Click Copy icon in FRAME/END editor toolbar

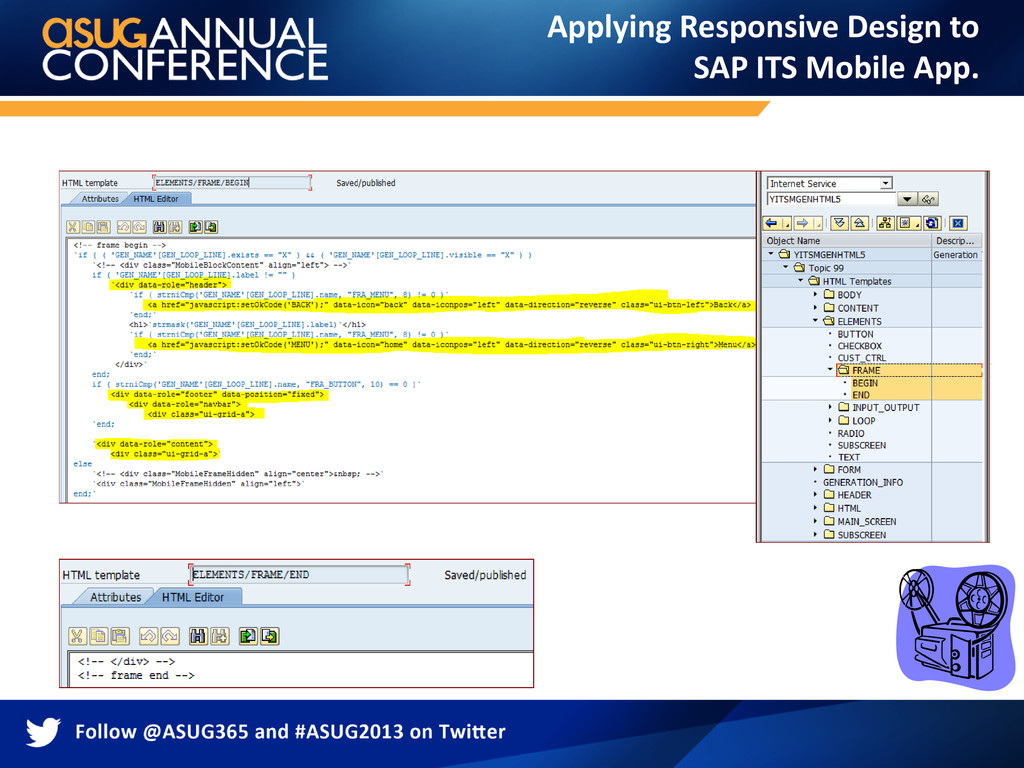(99, 635)
